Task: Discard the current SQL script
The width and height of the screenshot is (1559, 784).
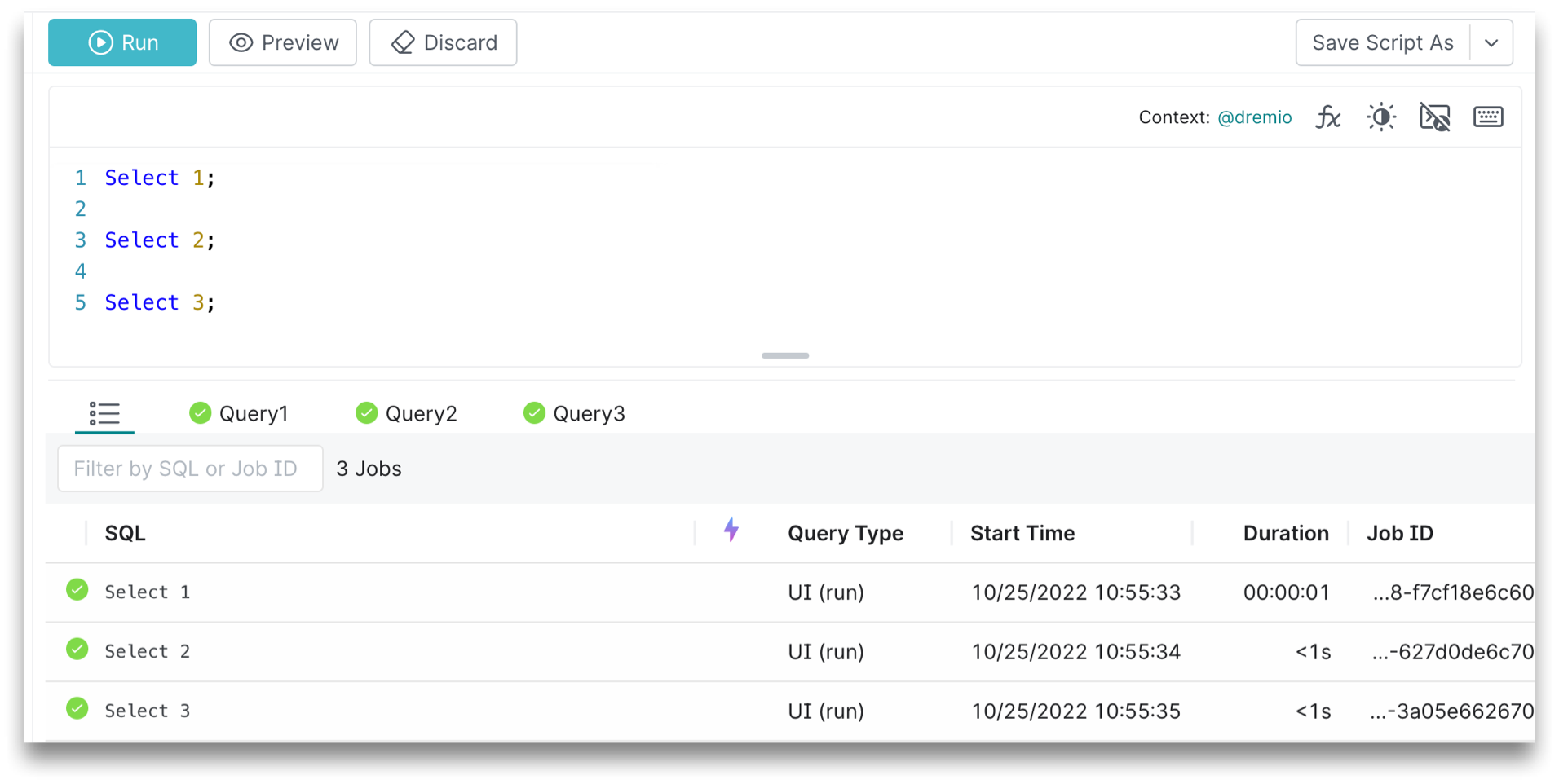Action: click(443, 42)
